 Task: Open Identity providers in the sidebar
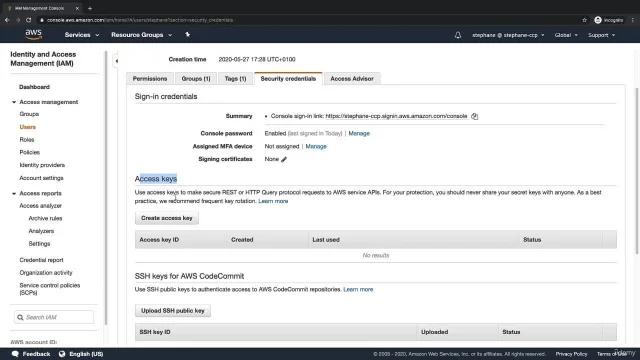click(42, 165)
